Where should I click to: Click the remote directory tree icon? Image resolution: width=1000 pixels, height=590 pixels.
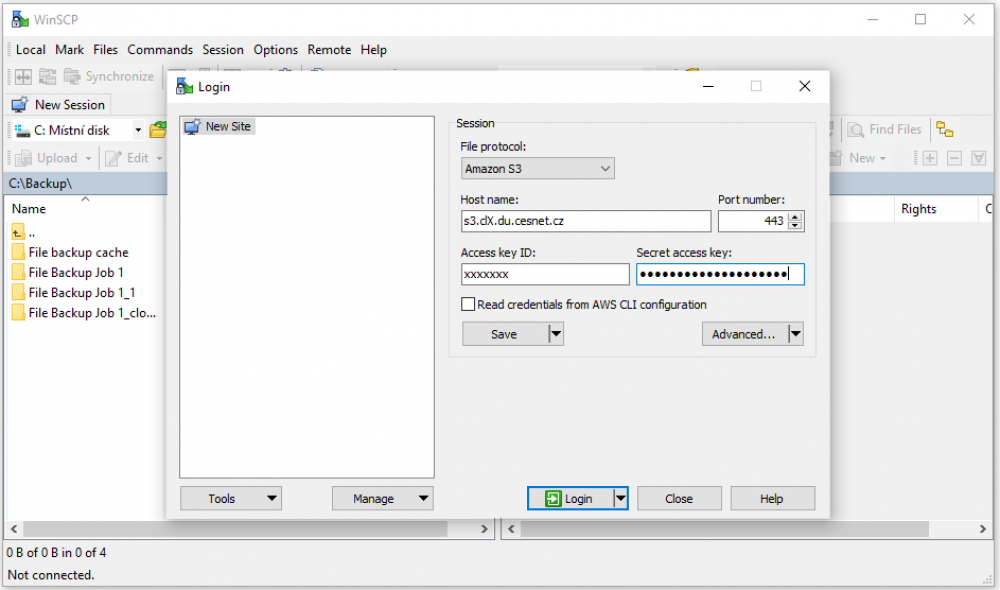pyautogui.click(x=945, y=129)
